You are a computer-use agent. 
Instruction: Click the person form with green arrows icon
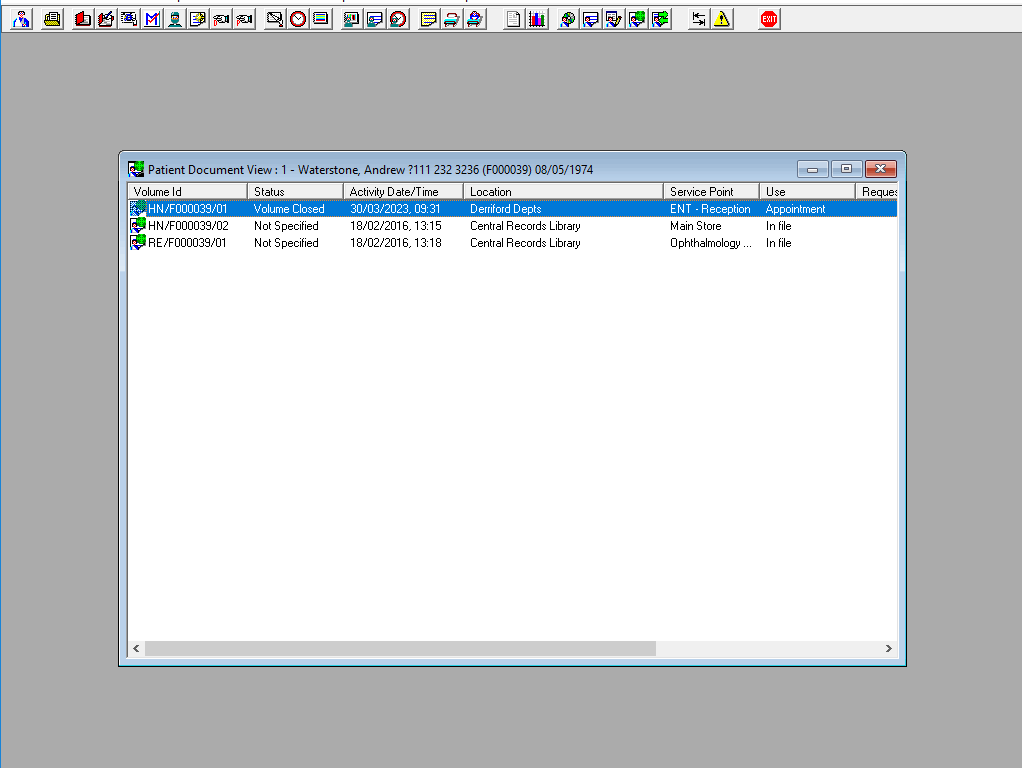pyautogui.click(x=660, y=19)
